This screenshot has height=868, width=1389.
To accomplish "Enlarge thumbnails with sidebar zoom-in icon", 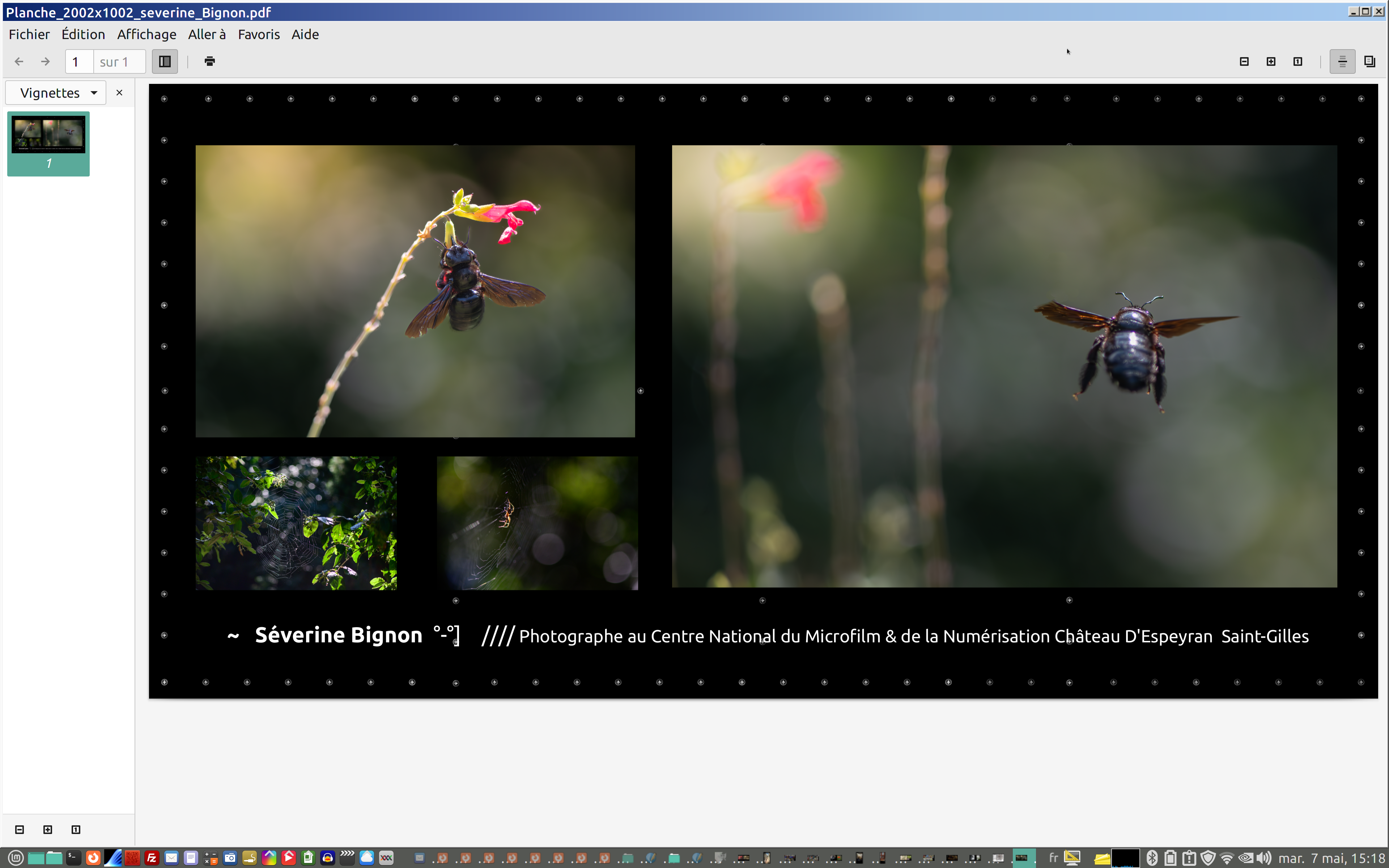I will click(48, 830).
